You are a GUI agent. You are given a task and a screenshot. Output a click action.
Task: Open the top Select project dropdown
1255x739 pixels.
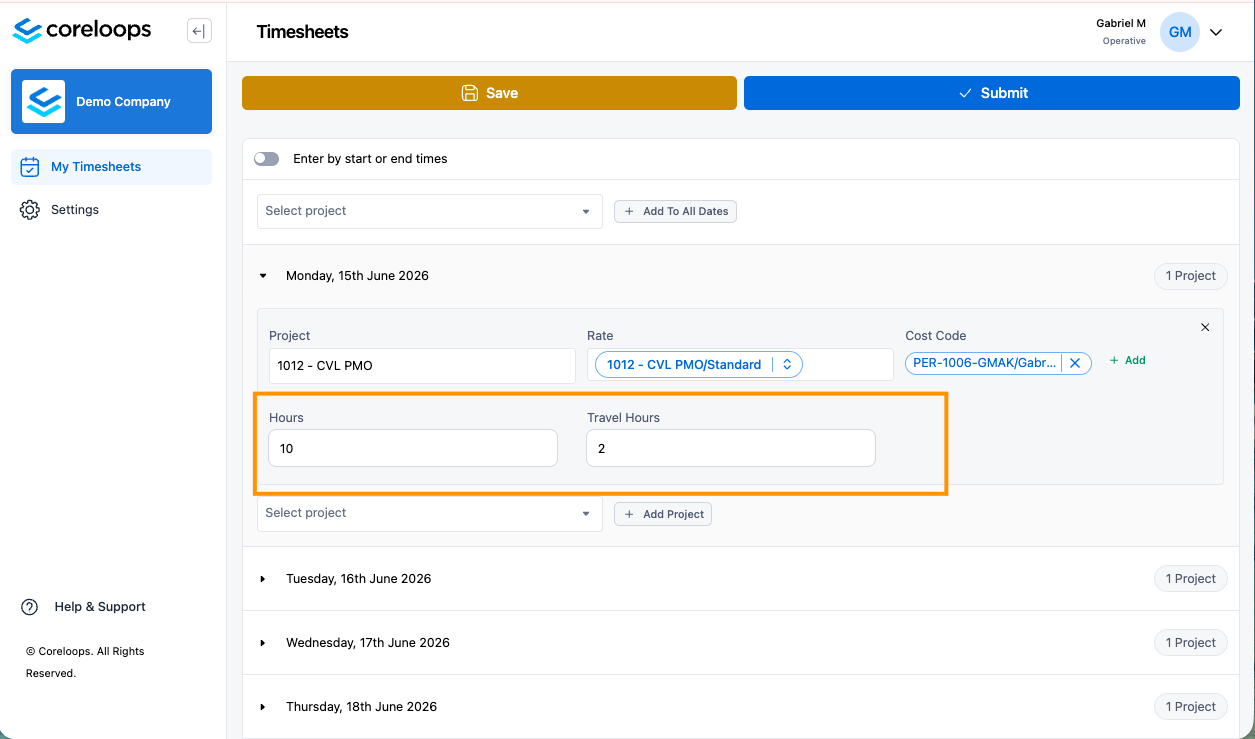(x=430, y=211)
